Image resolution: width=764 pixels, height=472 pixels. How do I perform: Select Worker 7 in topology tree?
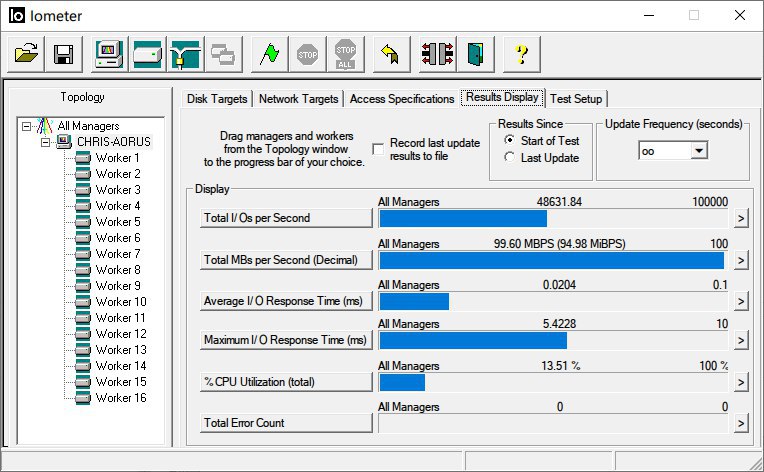tap(118, 254)
